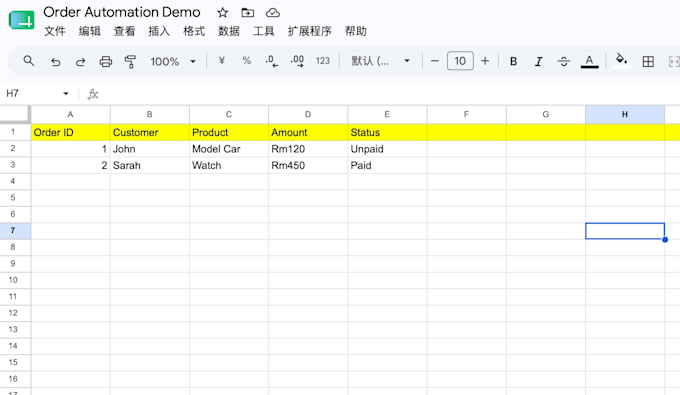
Task: Open the 编辑 menu
Action: pyautogui.click(x=90, y=31)
